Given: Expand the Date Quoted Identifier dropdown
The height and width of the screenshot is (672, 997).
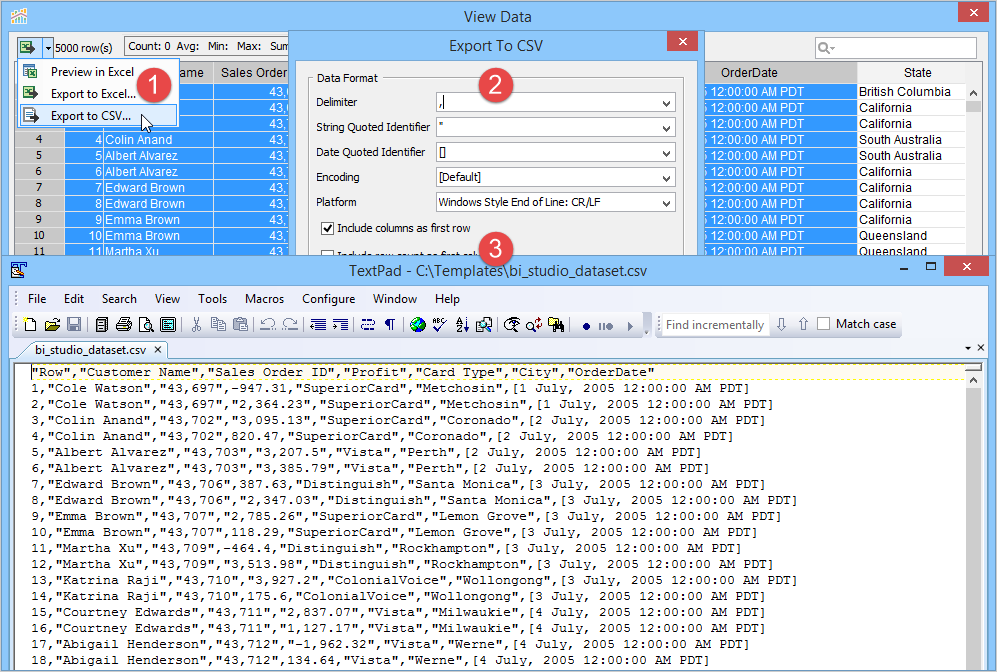Looking at the screenshot, I should pos(666,153).
